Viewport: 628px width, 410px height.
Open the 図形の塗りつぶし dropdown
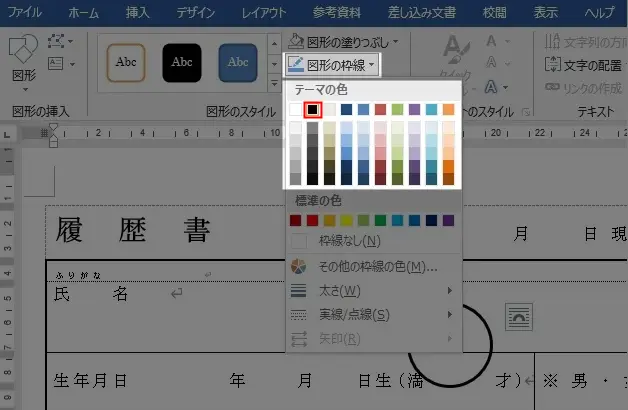pyautogui.click(x=344, y=42)
